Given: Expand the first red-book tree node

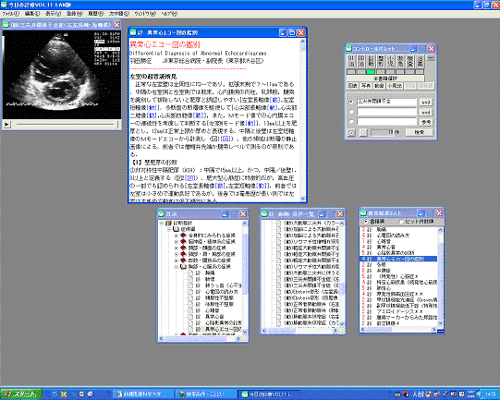Looking at the screenshot, I should (x=176, y=235).
